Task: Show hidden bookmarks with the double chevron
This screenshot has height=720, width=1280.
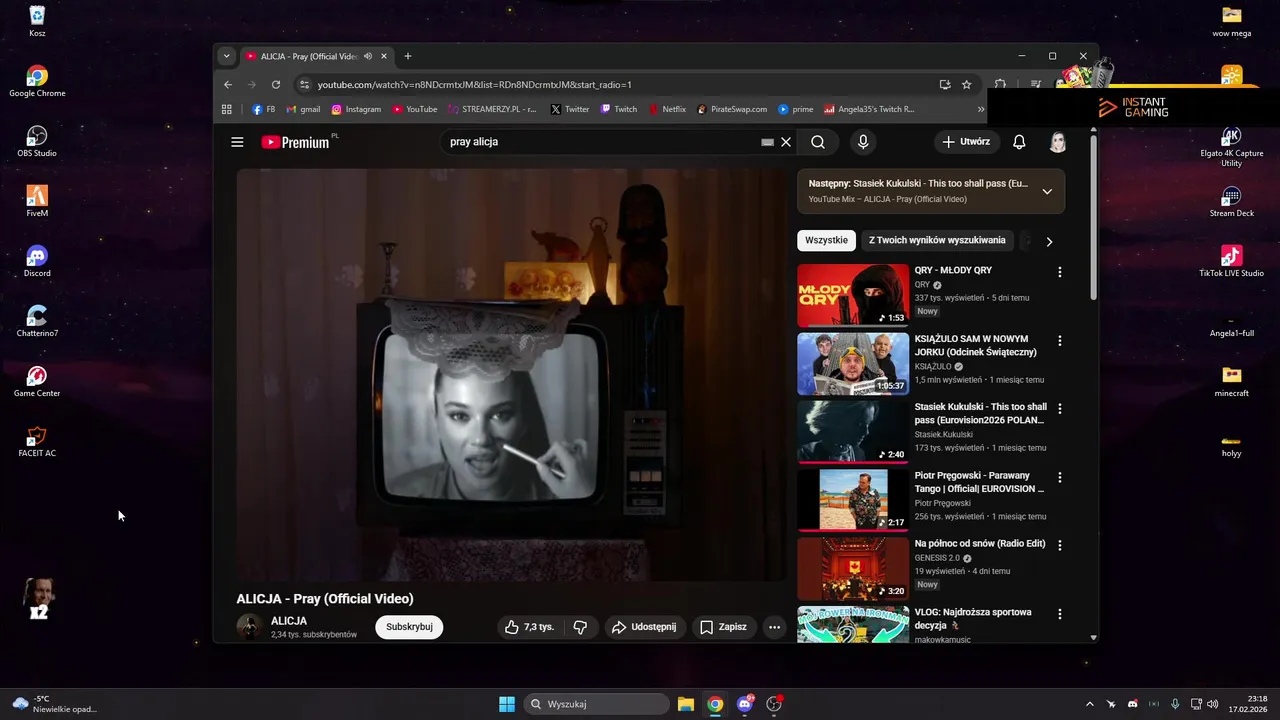Action: [981, 109]
